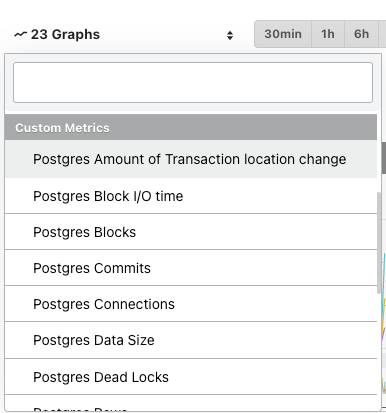386x413 pixels.
Task: Click the up-down selector arrows icon
Action: click(x=230, y=35)
